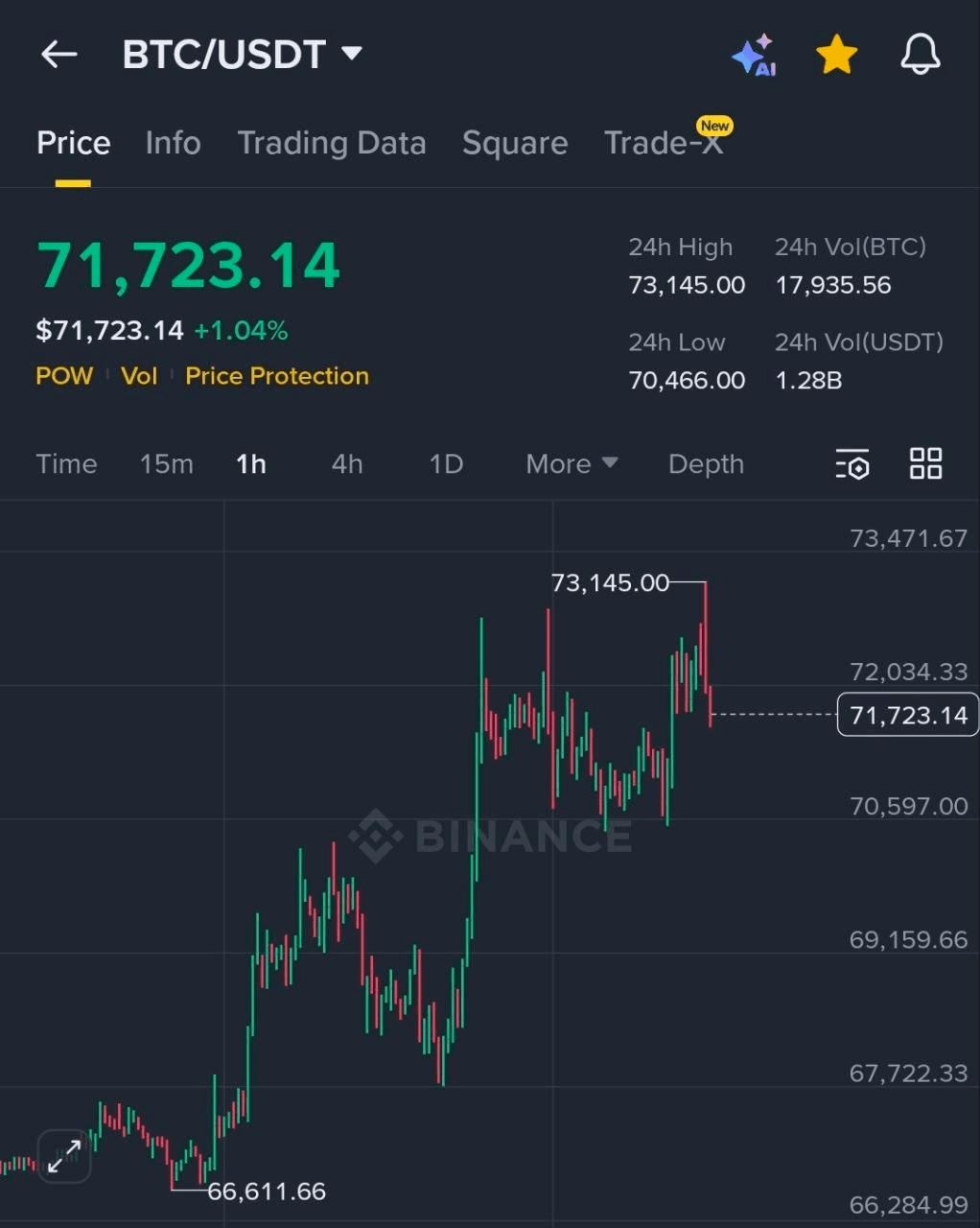Open the Square tab
980x1228 pixels.
pyautogui.click(x=515, y=143)
